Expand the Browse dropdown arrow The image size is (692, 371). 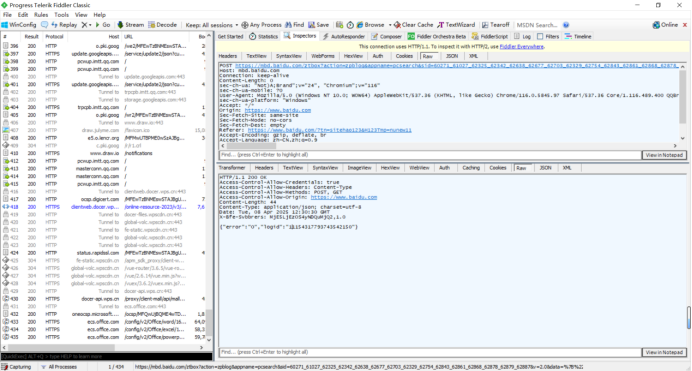pos(390,25)
